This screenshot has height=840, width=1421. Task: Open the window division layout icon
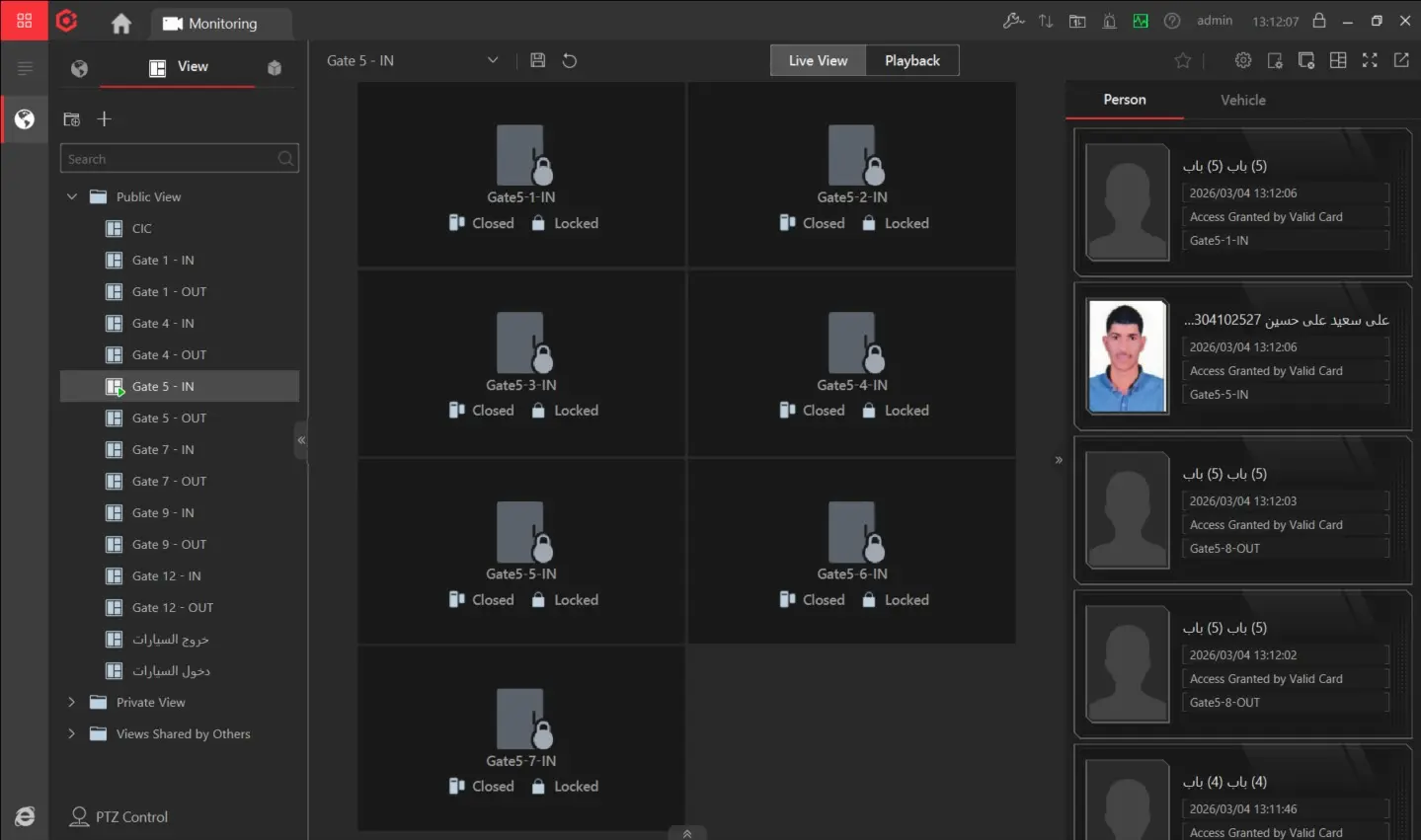1338,60
